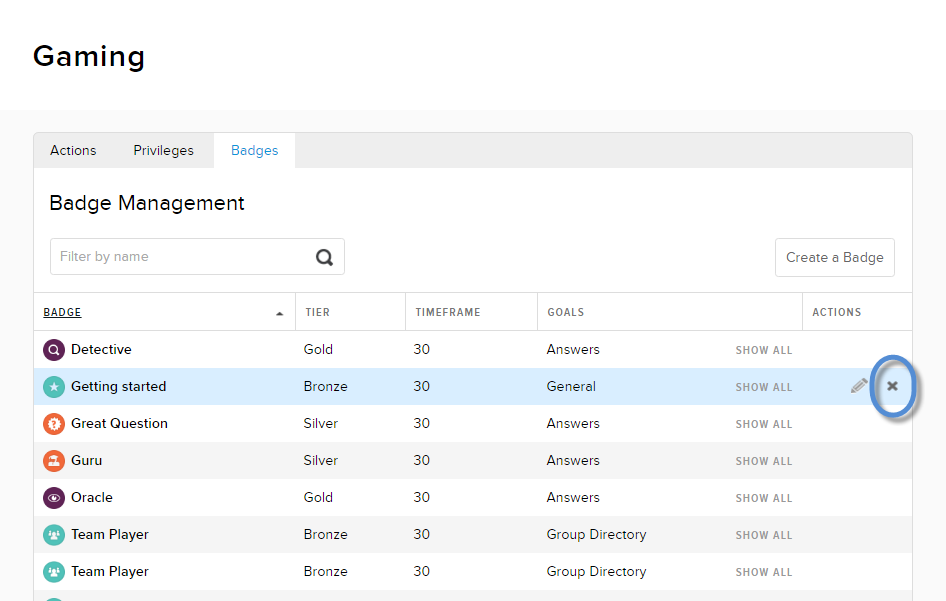Click the Guru badge icon

[x=53, y=461]
